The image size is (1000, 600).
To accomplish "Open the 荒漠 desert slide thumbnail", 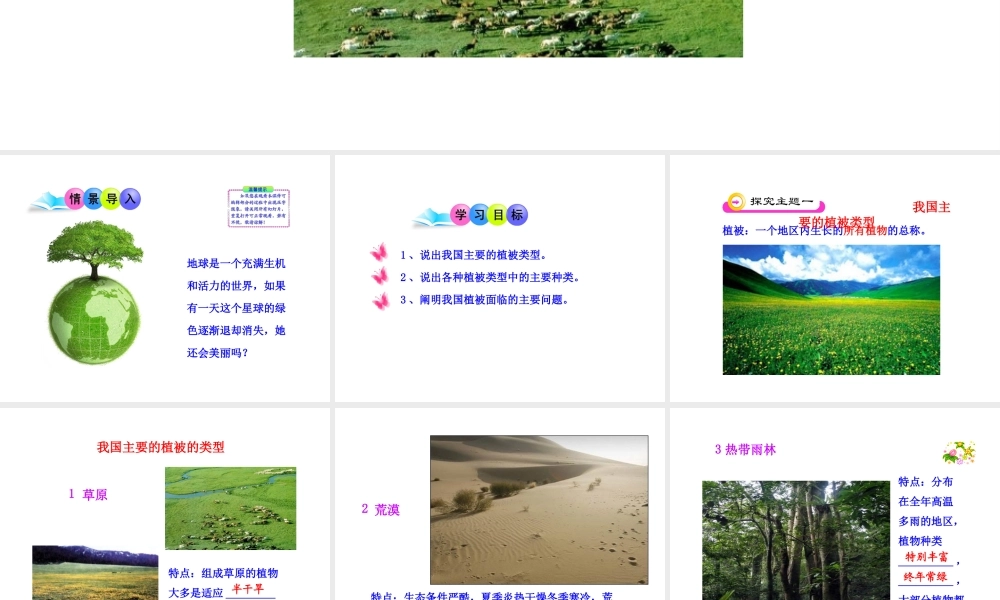I will (499, 504).
